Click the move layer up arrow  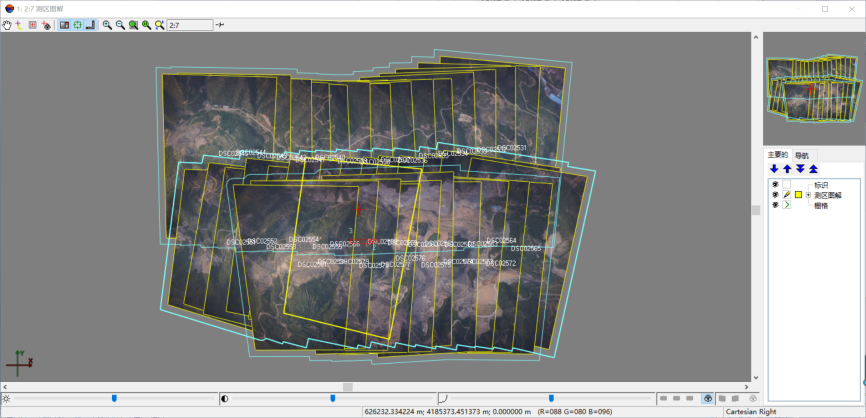point(787,169)
